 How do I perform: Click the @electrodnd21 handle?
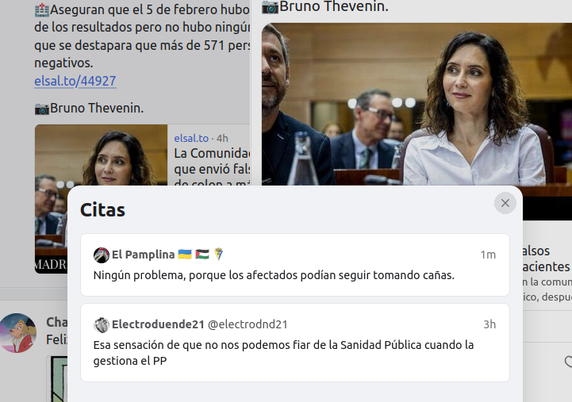(247, 324)
